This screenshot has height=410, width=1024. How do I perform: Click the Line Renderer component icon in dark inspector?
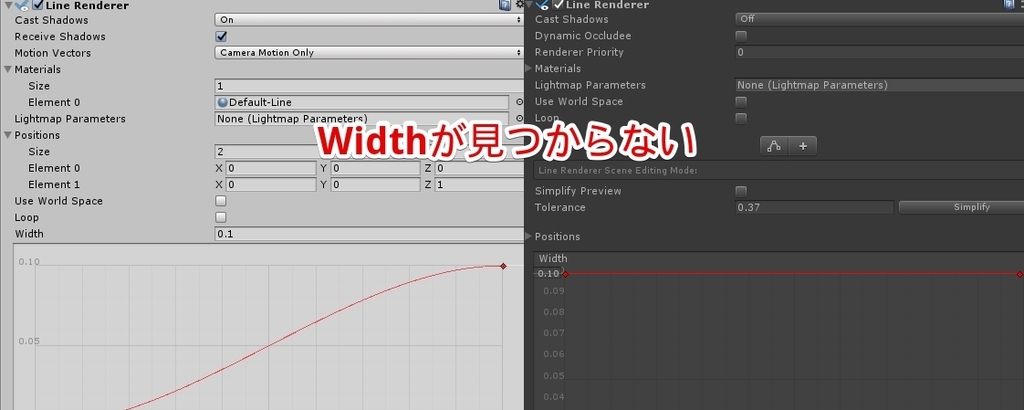click(x=541, y=5)
